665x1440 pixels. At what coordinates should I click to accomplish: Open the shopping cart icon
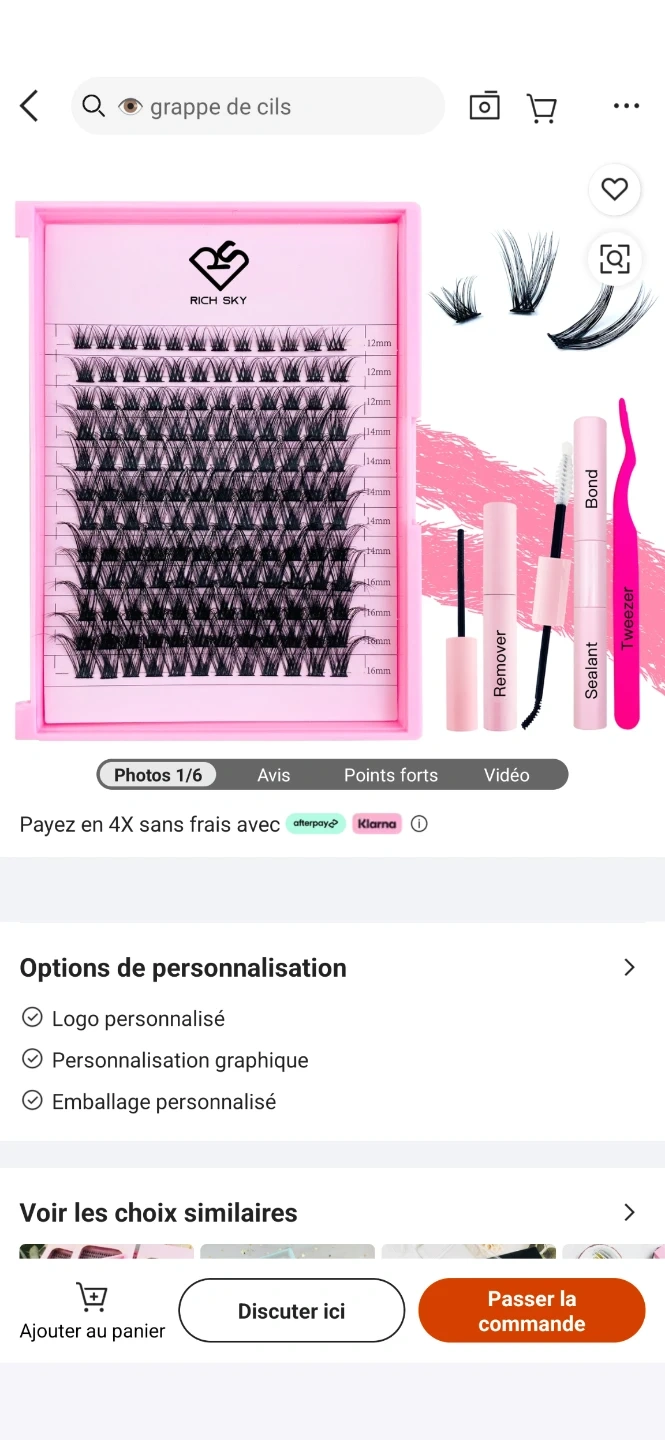click(x=541, y=107)
